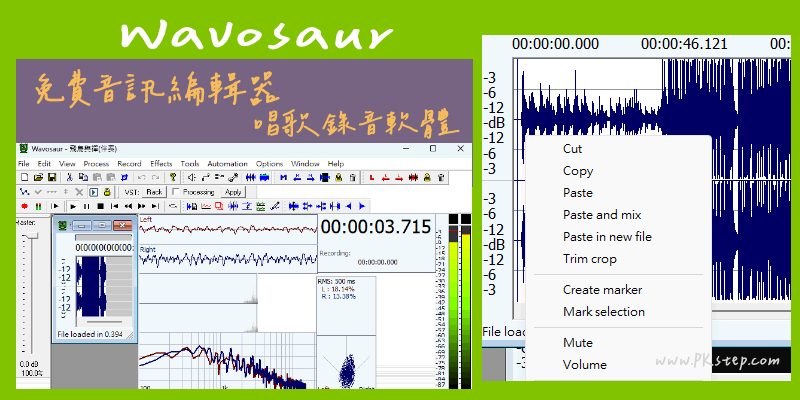Choose Copy in the context menu
The height and width of the screenshot is (400, 800).
tap(578, 171)
